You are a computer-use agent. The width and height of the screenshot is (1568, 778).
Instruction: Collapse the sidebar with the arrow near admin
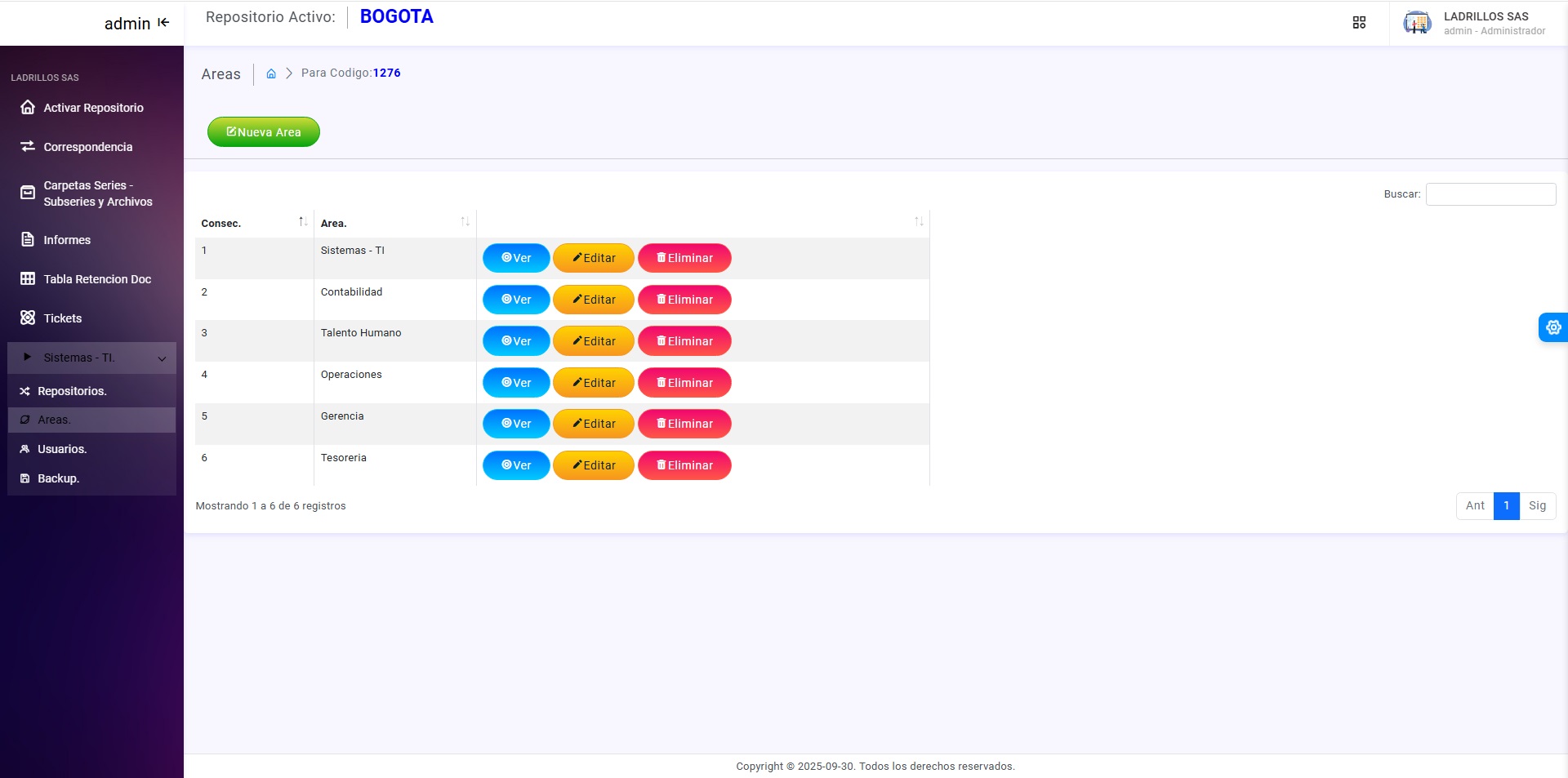(x=163, y=23)
